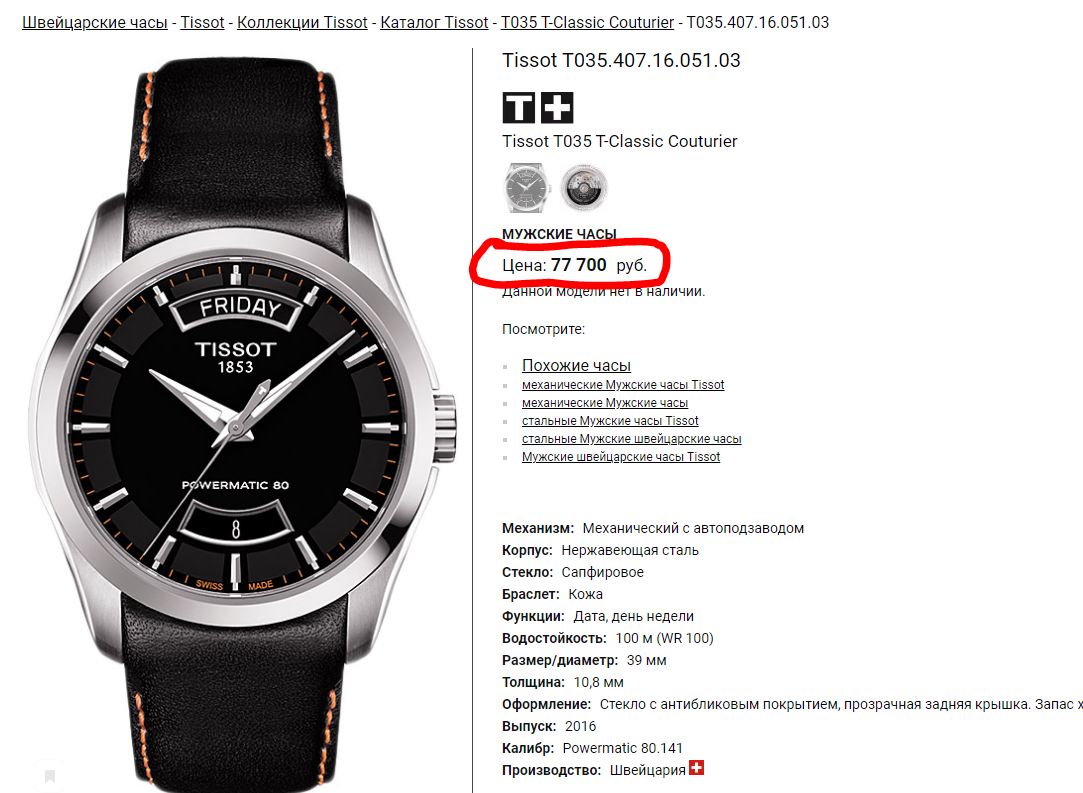The image size is (1083, 793).
Task: Click the bookmark icon below watch strap
Action: (50, 776)
